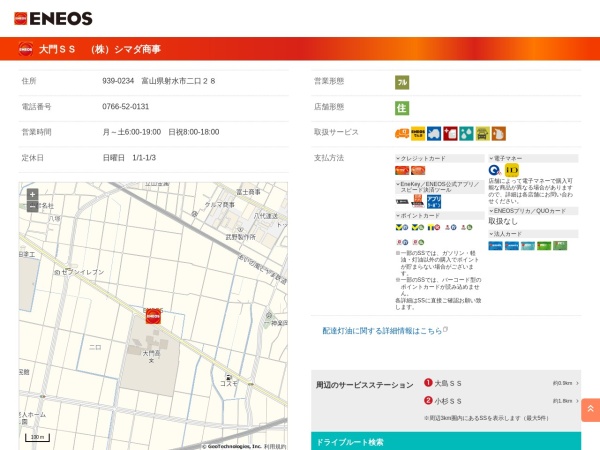
Task: Click the green 住 store-type icon
Action: 402,108
